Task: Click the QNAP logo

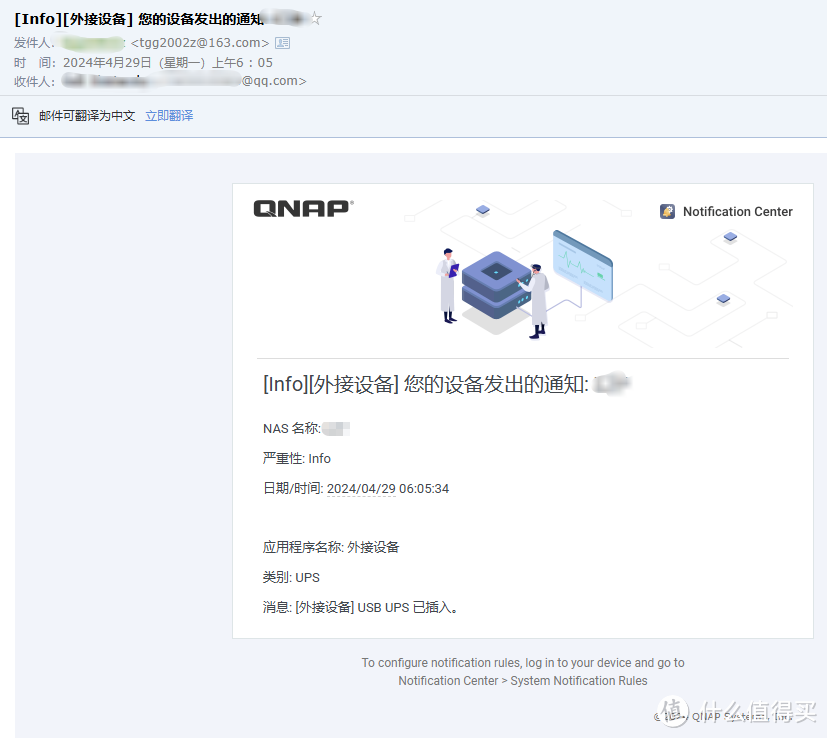Action: (303, 208)
